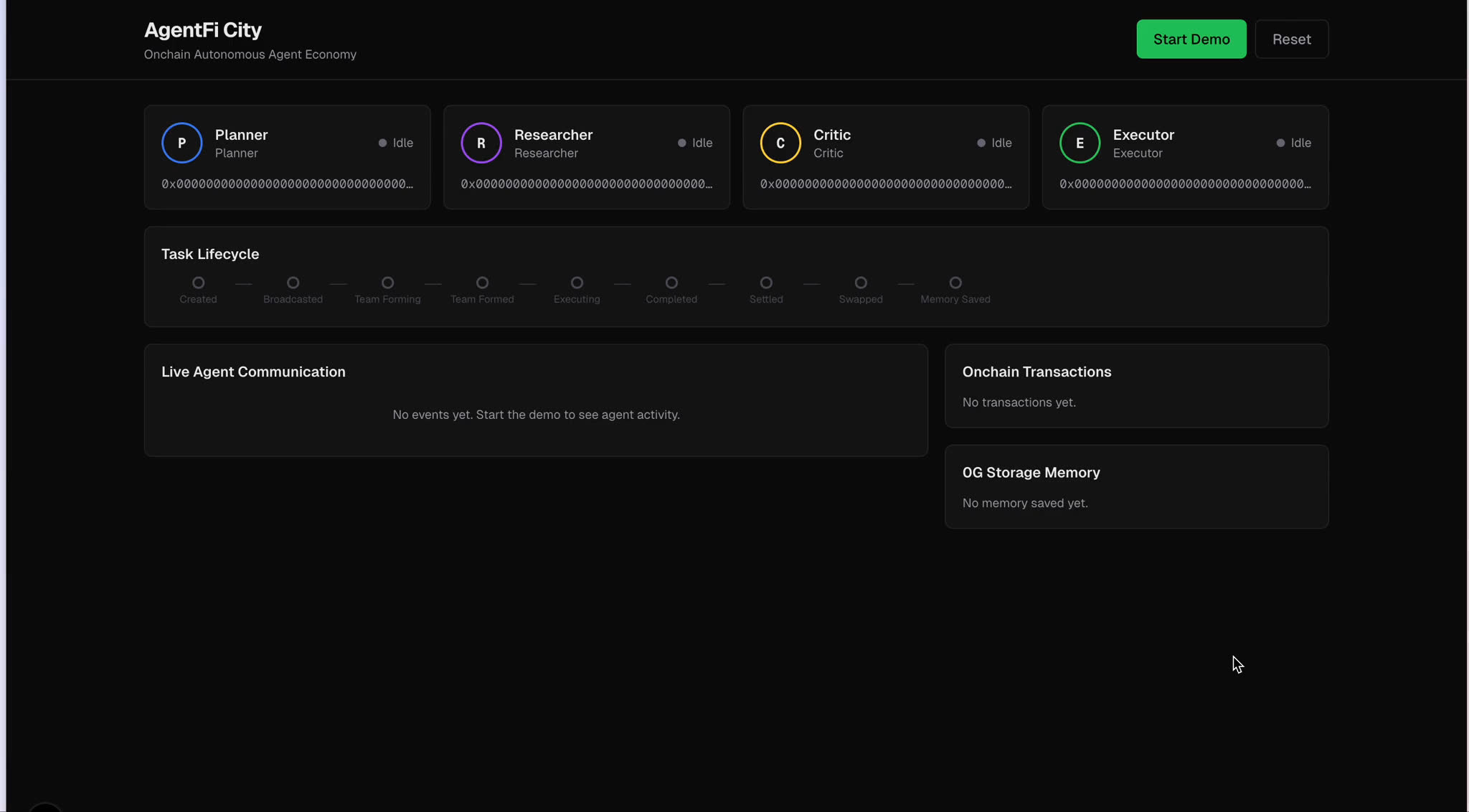The height and width of the screenshot is (812, 1469).
Task: Click the 0G Storage Memory heading
Action: 1031,473
